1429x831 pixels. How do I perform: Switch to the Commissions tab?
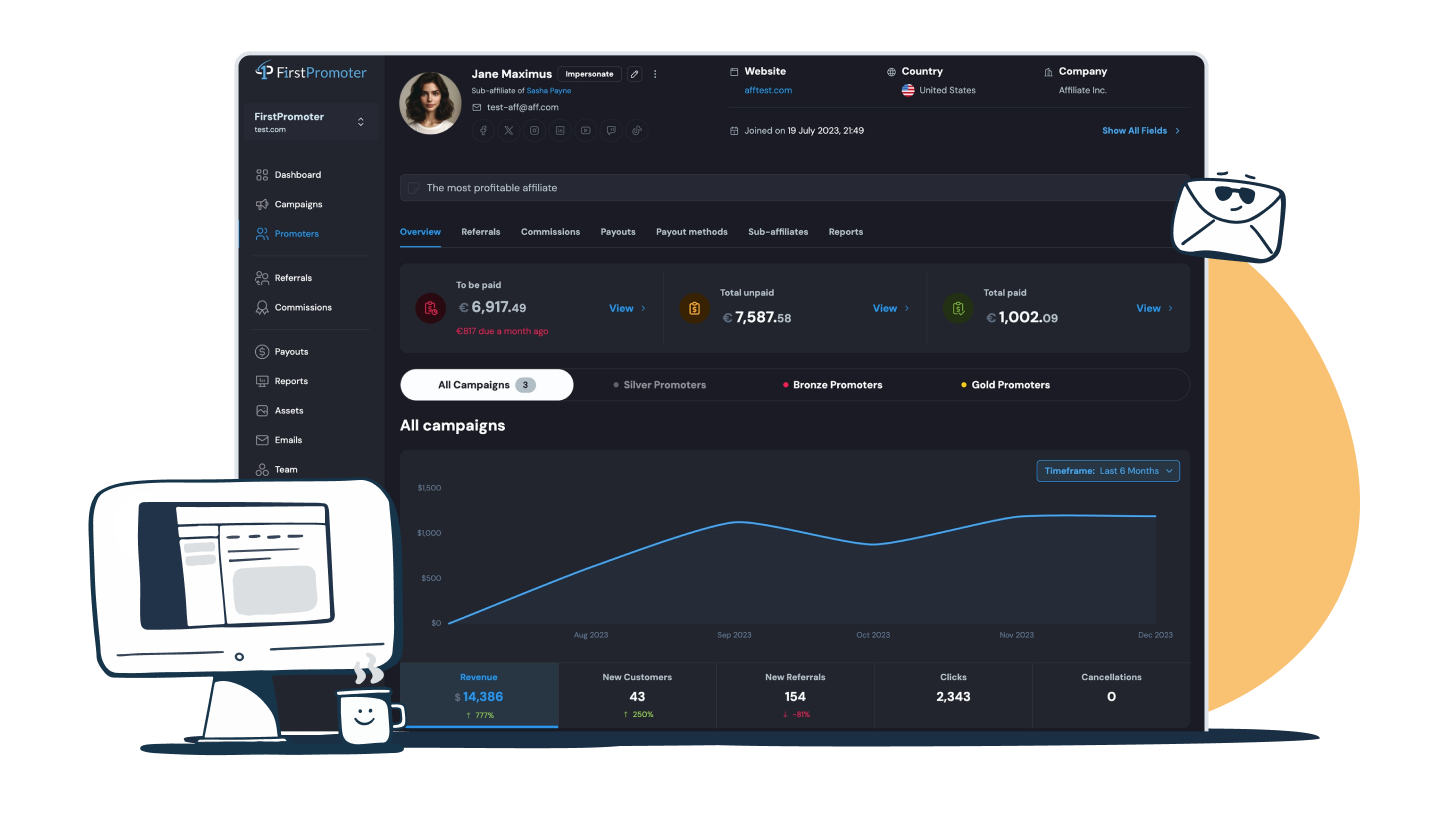(x=550, y=232)
